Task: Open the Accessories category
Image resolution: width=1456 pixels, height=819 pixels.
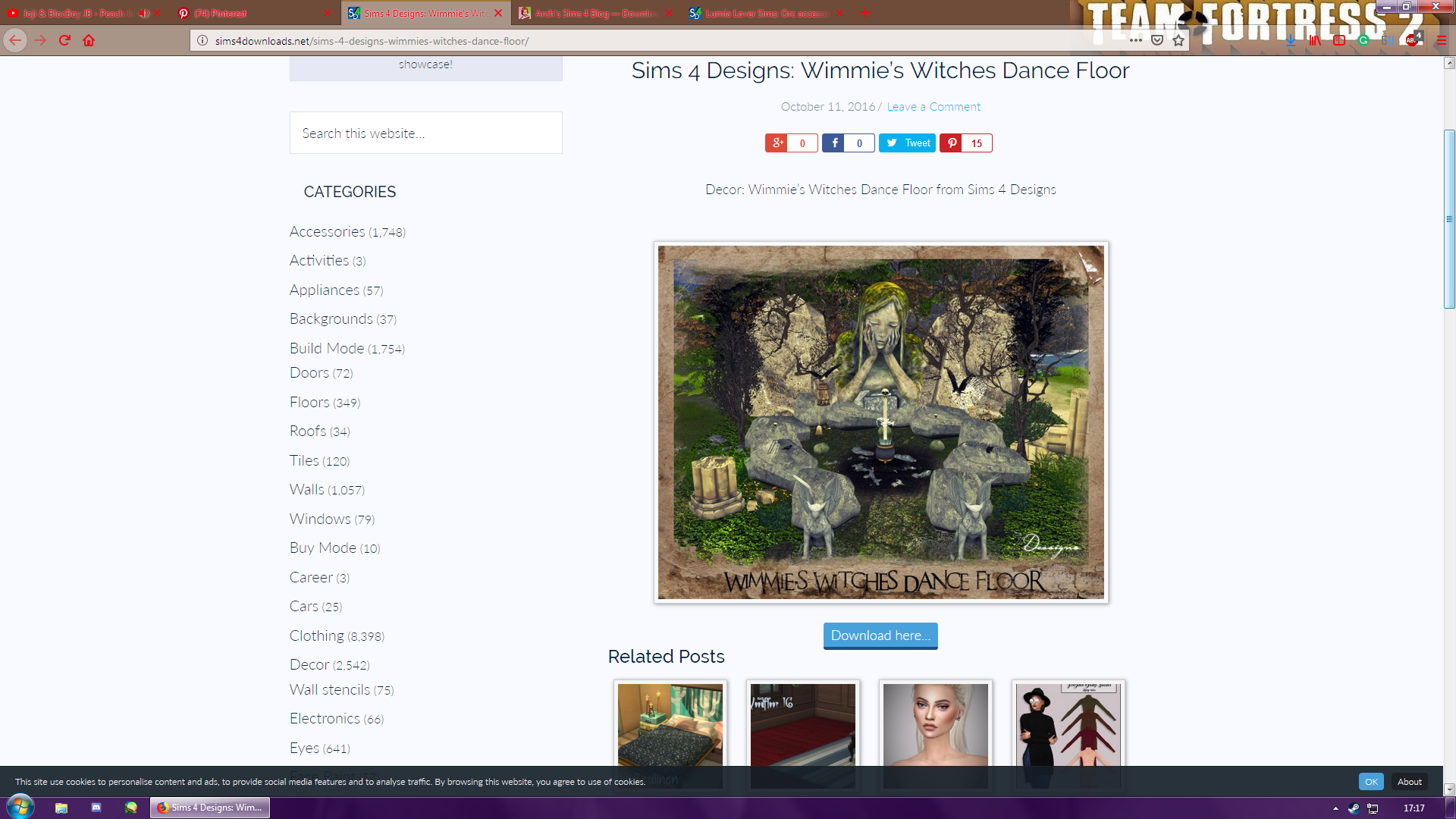Action: pos(327,231)
